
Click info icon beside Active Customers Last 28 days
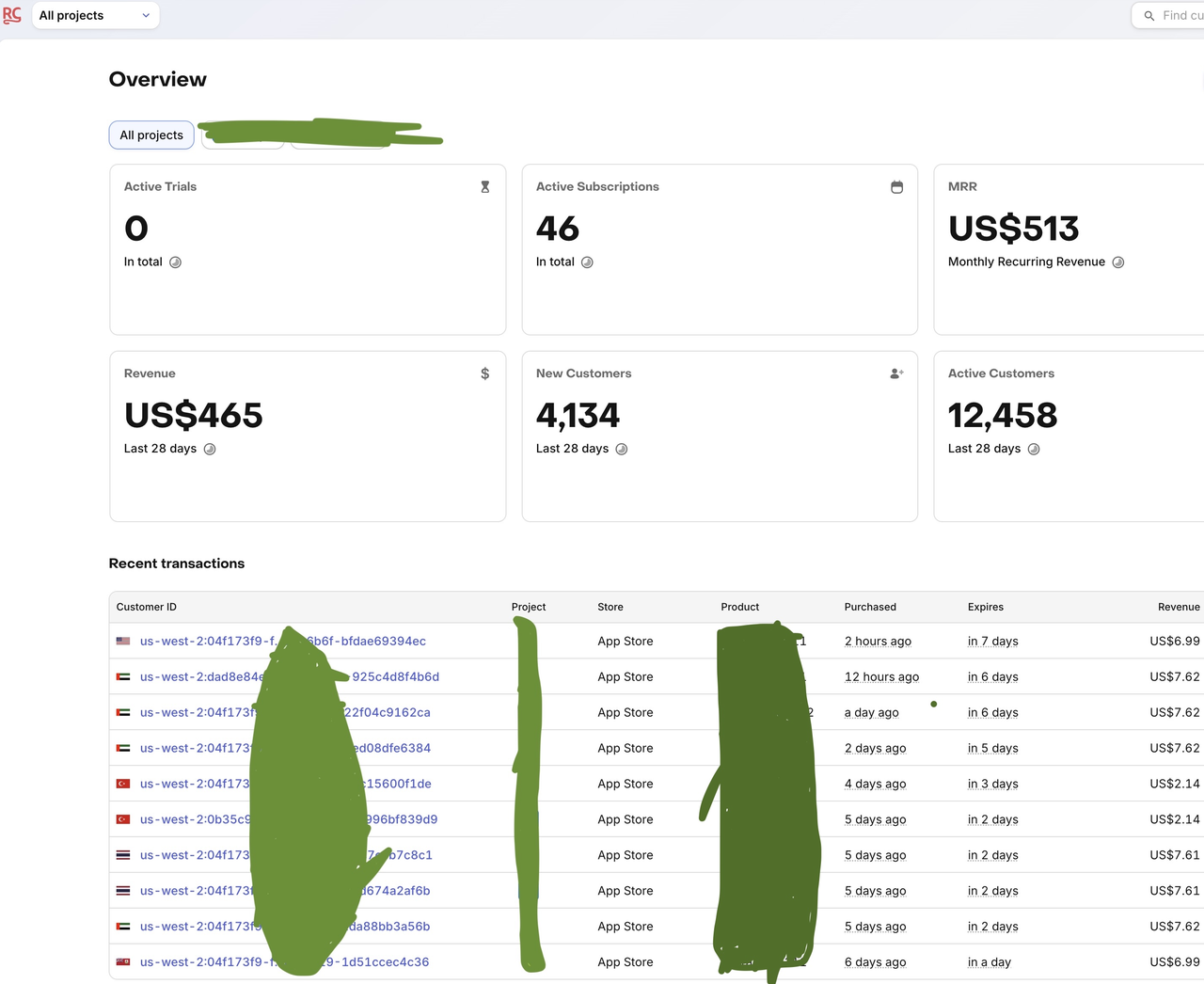pyautogui.click(x=1034, y=449)
